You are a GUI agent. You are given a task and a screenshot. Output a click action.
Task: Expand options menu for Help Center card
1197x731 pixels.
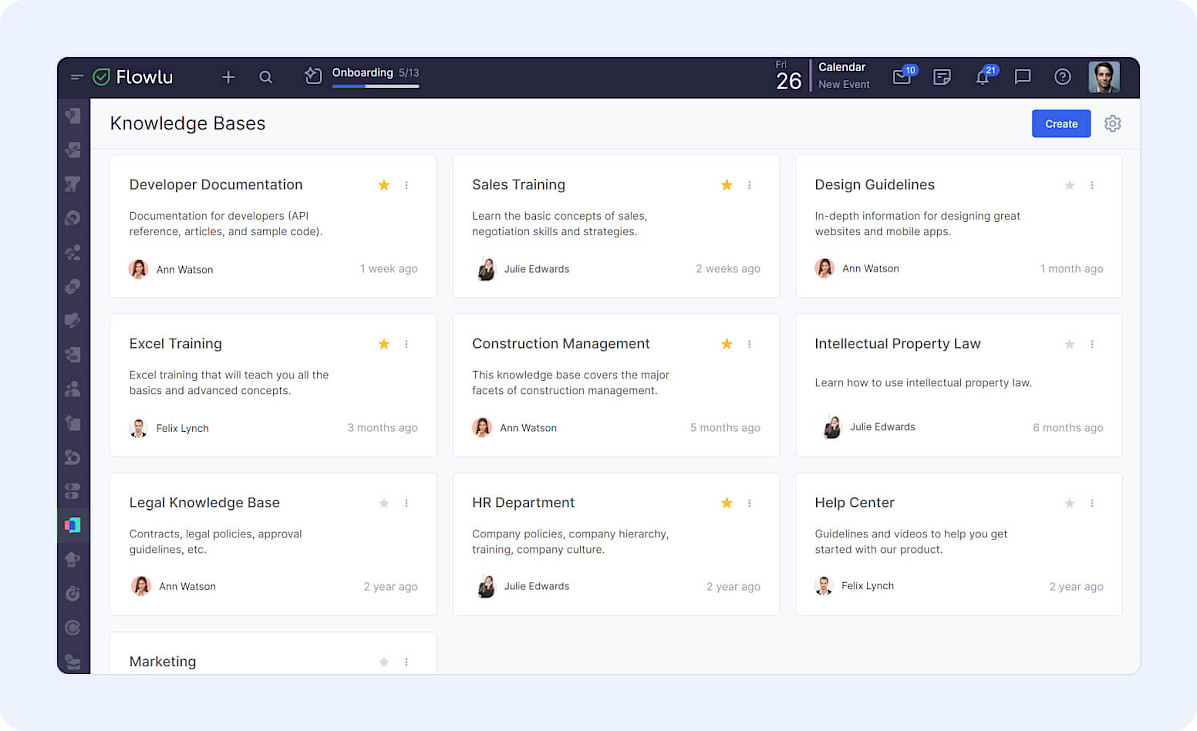click(1092, 503)
